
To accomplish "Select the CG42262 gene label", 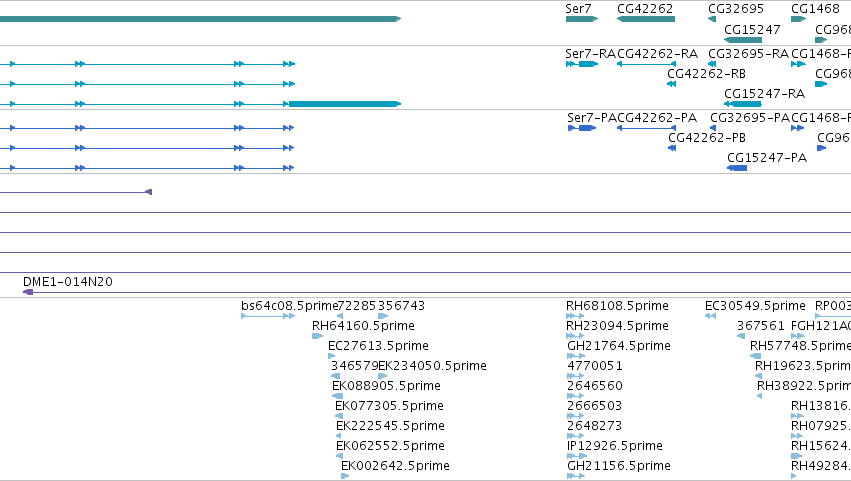I will pyautogui.click(x=645, y=9).
